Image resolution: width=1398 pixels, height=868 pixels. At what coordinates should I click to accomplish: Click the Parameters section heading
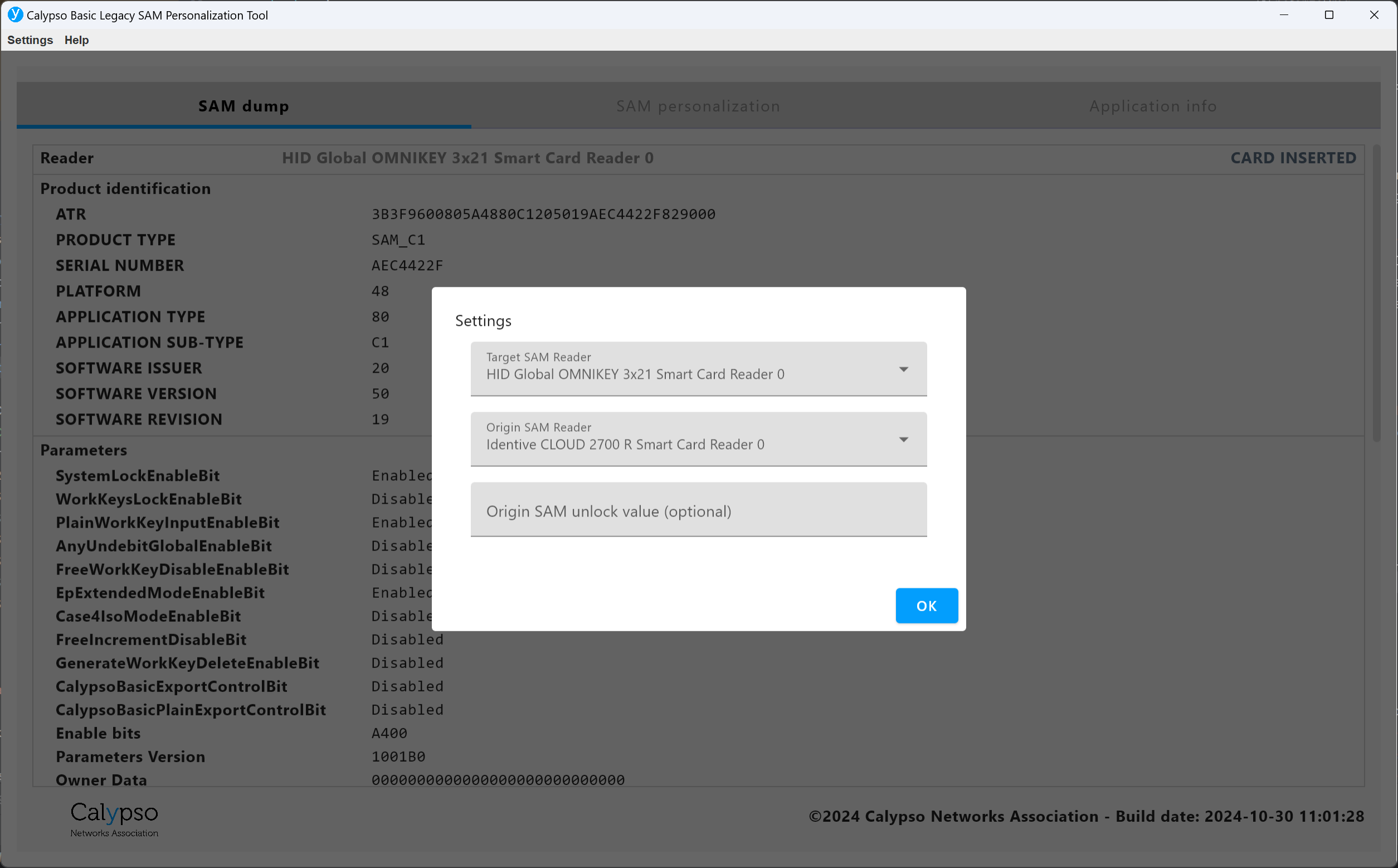pyautogui.click(x=83, y=450)
